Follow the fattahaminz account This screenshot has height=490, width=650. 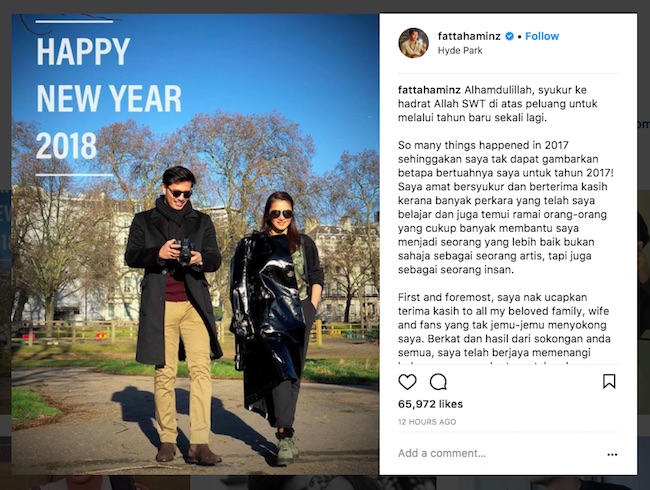coord(542,36)
